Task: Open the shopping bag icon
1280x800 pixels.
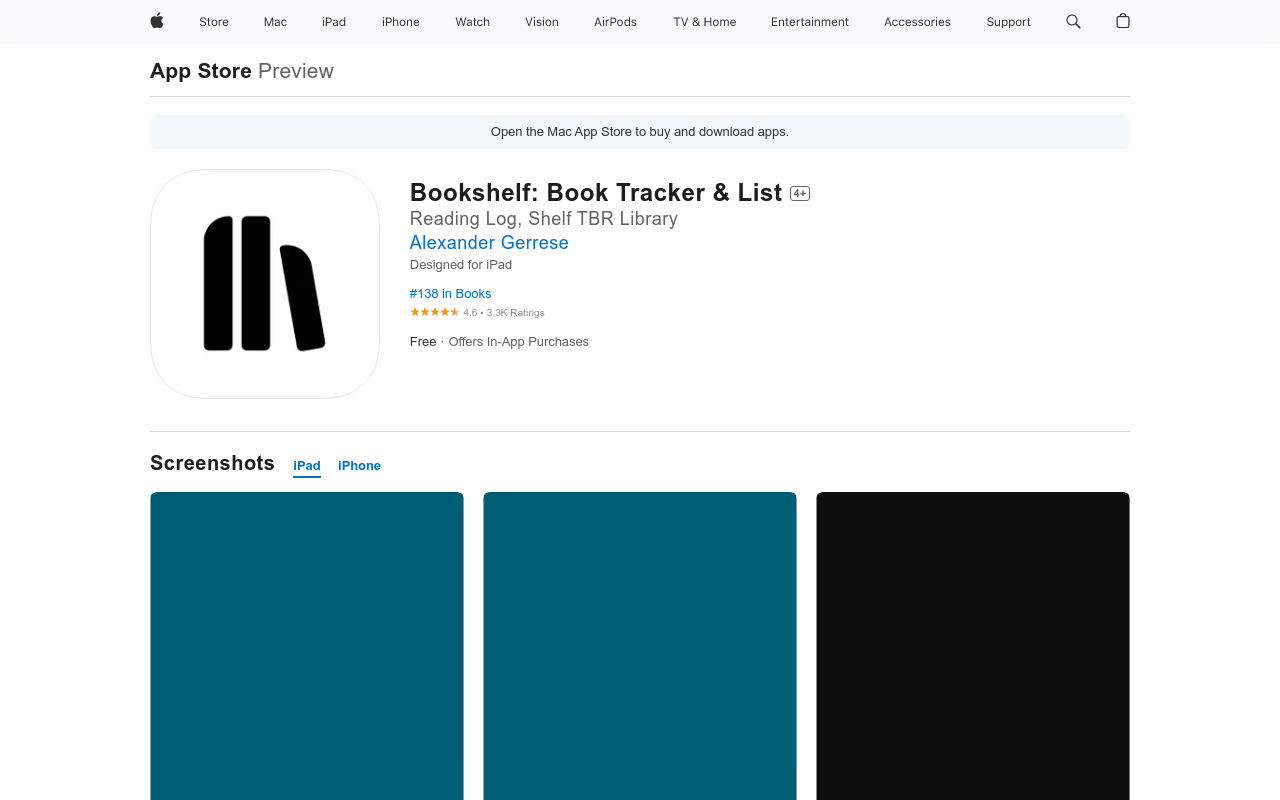Action: click(1123, 21)
